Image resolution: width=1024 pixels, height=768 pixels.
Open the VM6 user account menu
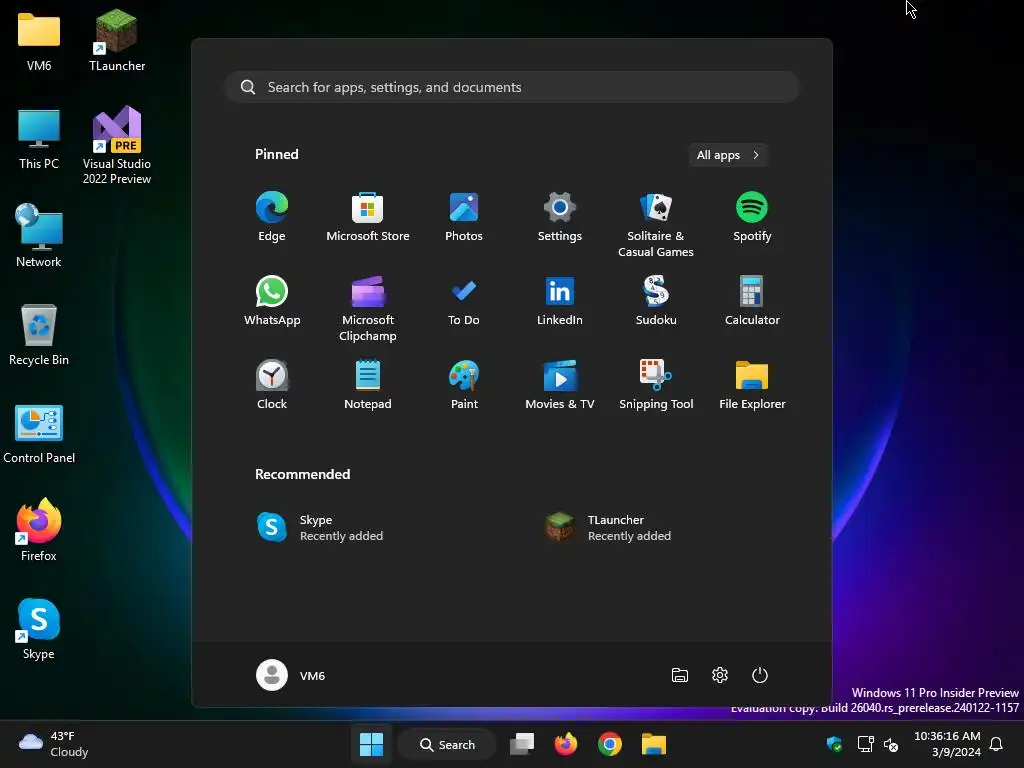tap(291, 675)
